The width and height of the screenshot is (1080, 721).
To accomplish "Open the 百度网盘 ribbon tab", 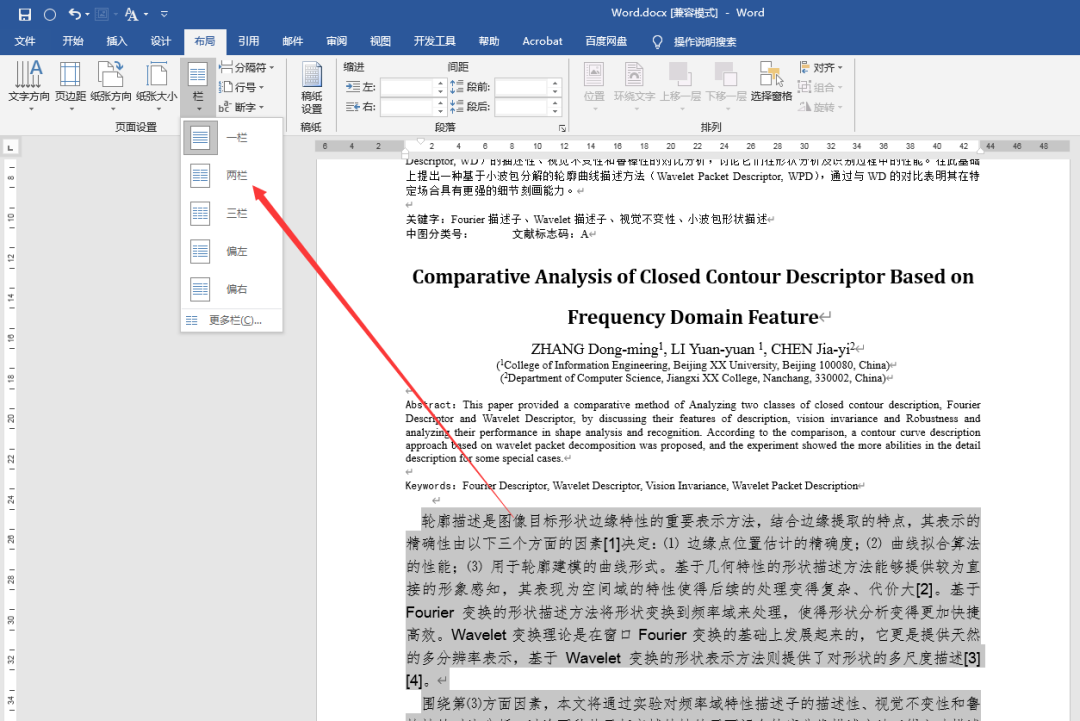I will (606, 41).
